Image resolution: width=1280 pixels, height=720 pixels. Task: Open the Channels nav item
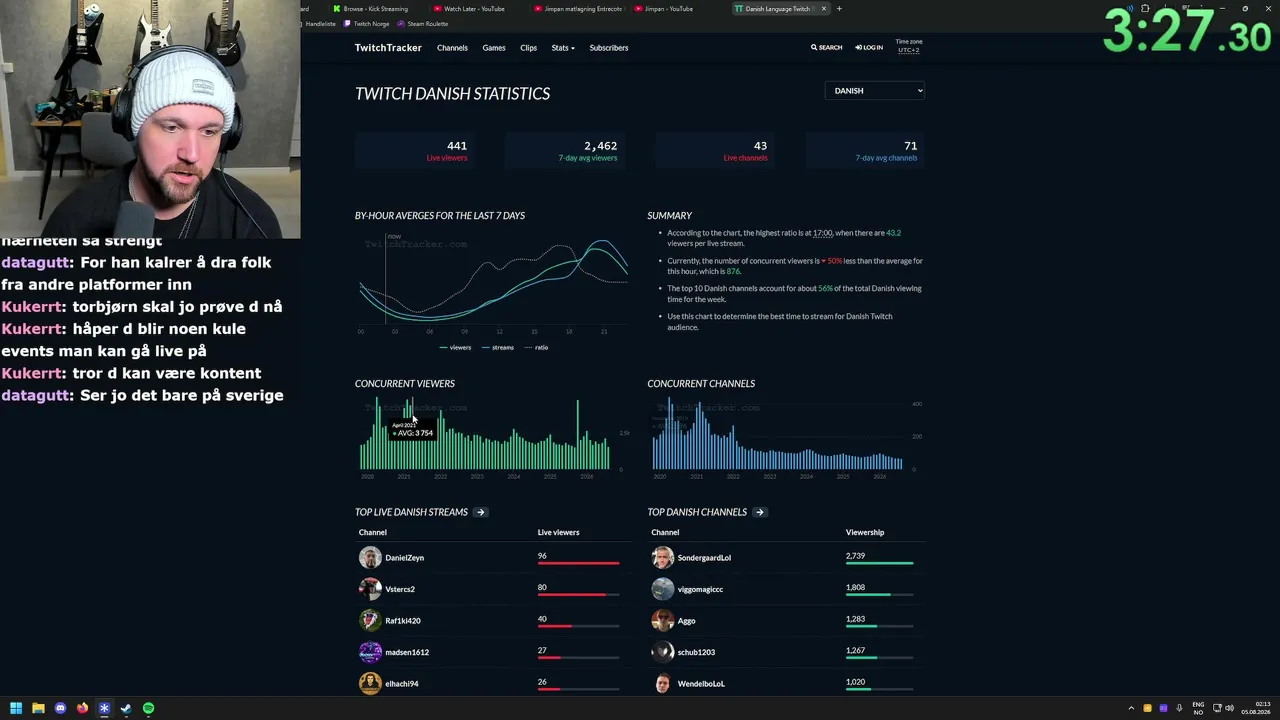click(452, 48)
